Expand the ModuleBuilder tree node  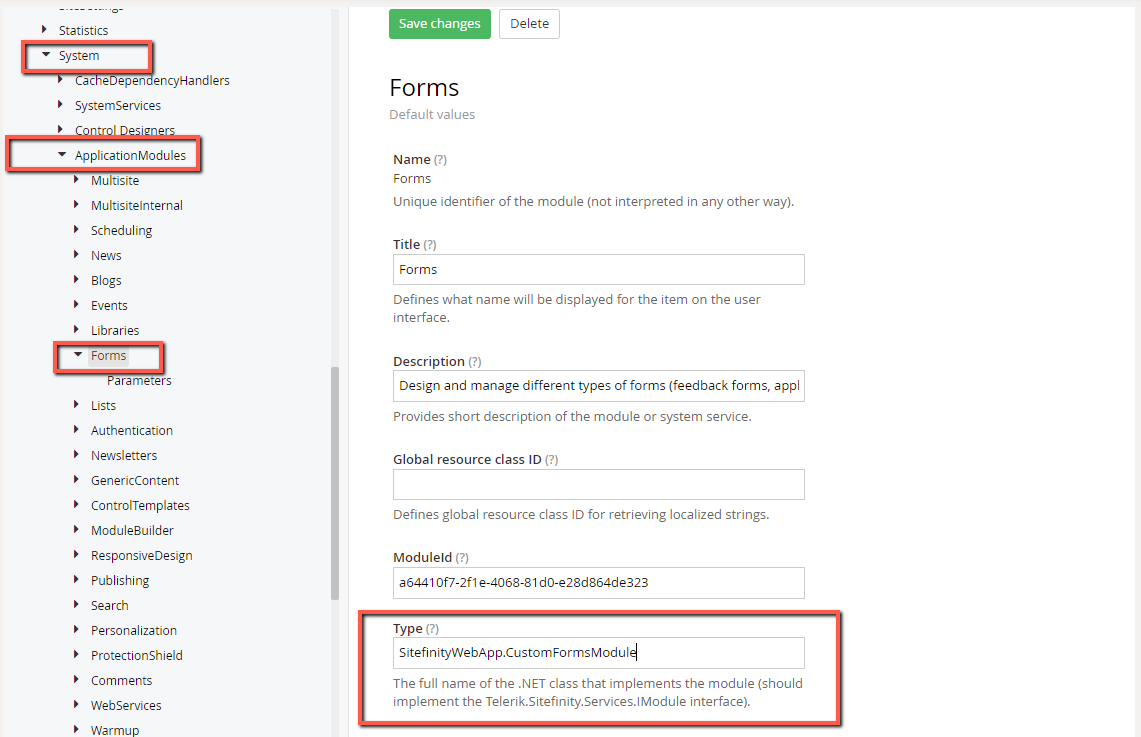[76, 530]
